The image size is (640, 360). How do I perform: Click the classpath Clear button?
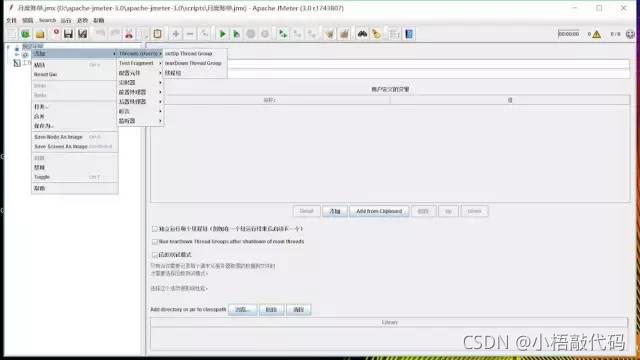click(299, 310)
